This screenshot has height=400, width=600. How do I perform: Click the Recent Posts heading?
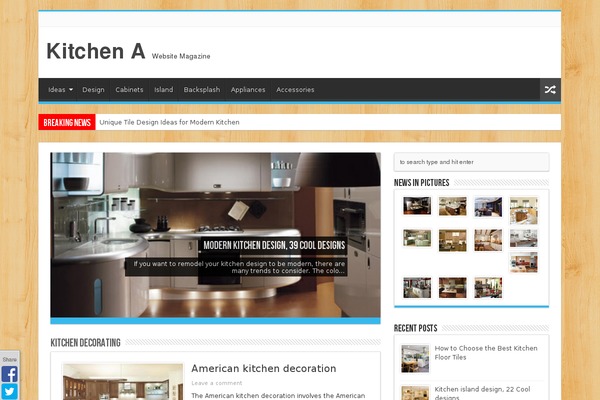[x=416, y=328]
